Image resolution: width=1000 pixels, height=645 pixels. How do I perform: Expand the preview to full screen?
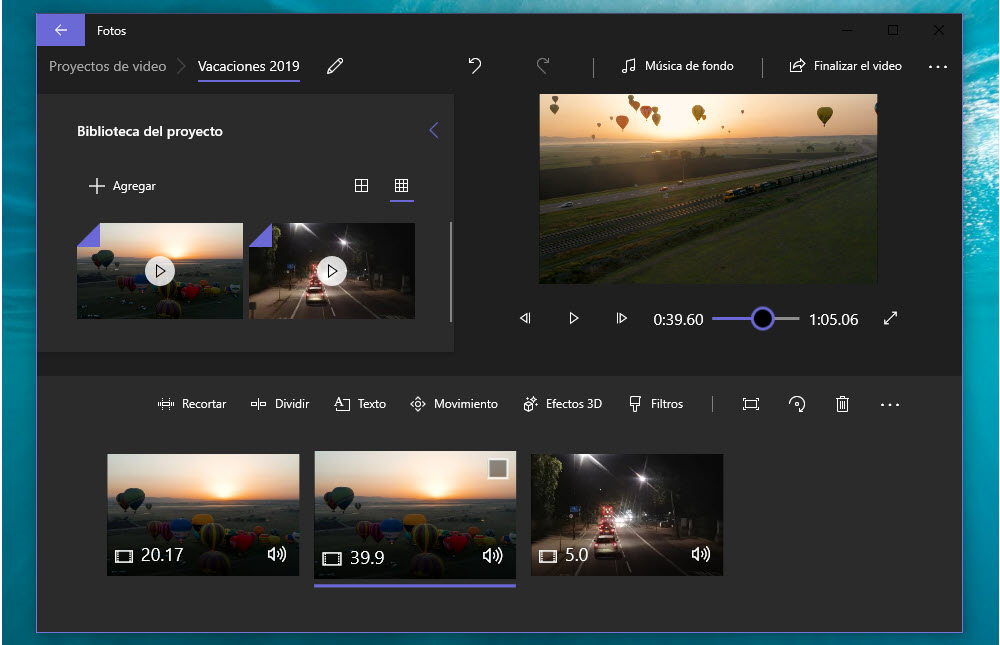(890, 319)
